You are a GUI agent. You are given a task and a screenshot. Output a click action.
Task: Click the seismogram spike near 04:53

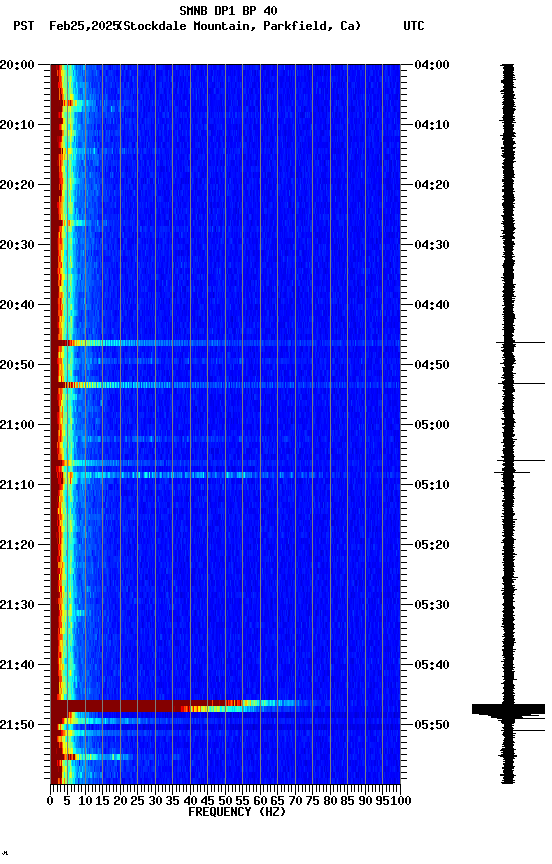point(521,384)
